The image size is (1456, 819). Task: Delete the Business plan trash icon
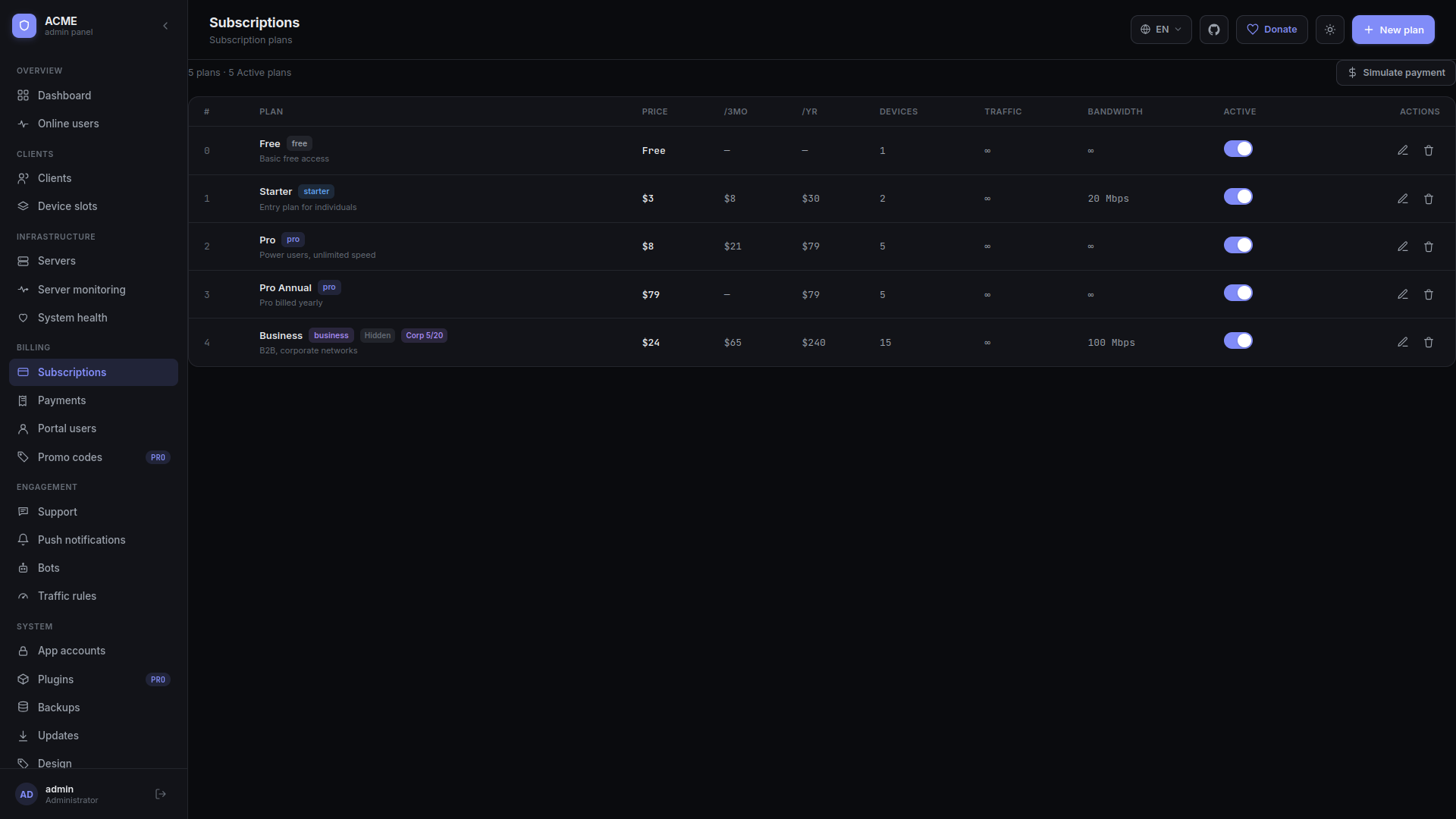coord(1429,343)
